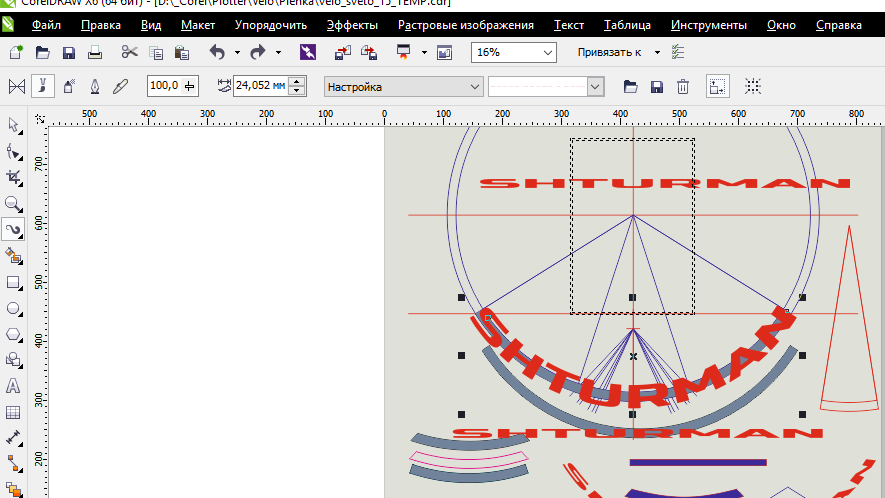Click the Export icon
The width and height of the screenshot is (885, 498).
369,53
